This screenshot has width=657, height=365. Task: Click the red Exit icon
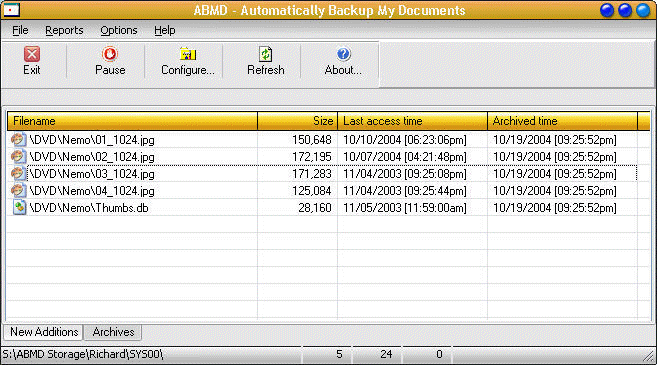[x=32, y=54]
